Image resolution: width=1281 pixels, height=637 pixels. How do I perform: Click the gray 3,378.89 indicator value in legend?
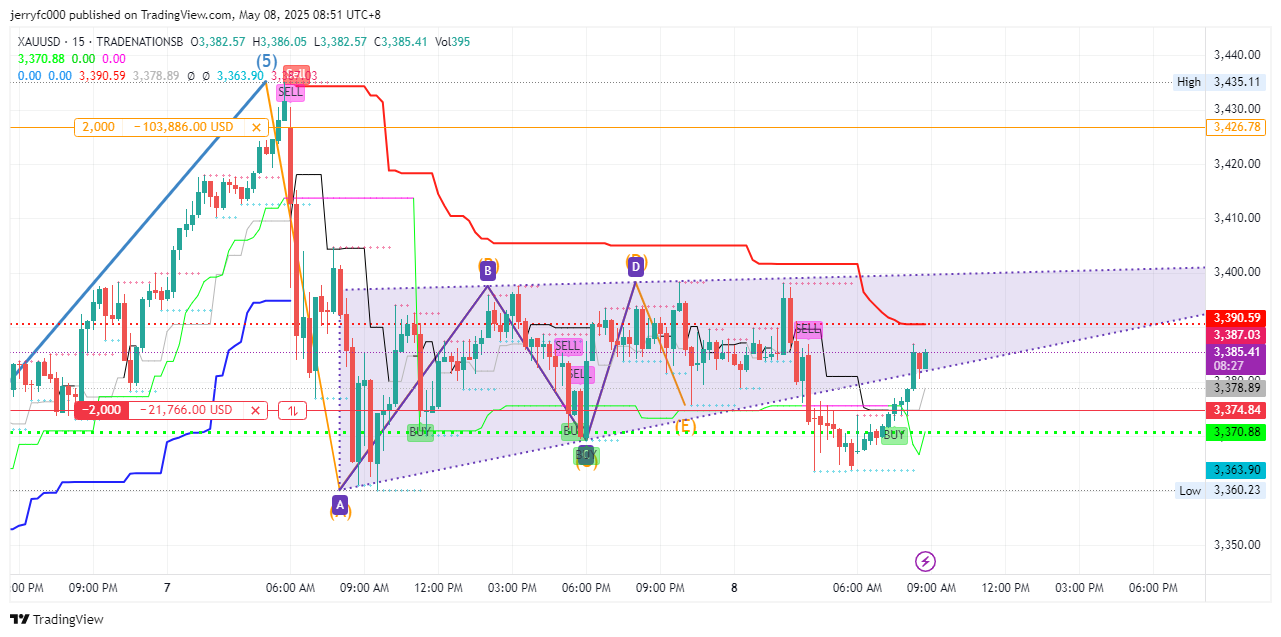point(155,75)
